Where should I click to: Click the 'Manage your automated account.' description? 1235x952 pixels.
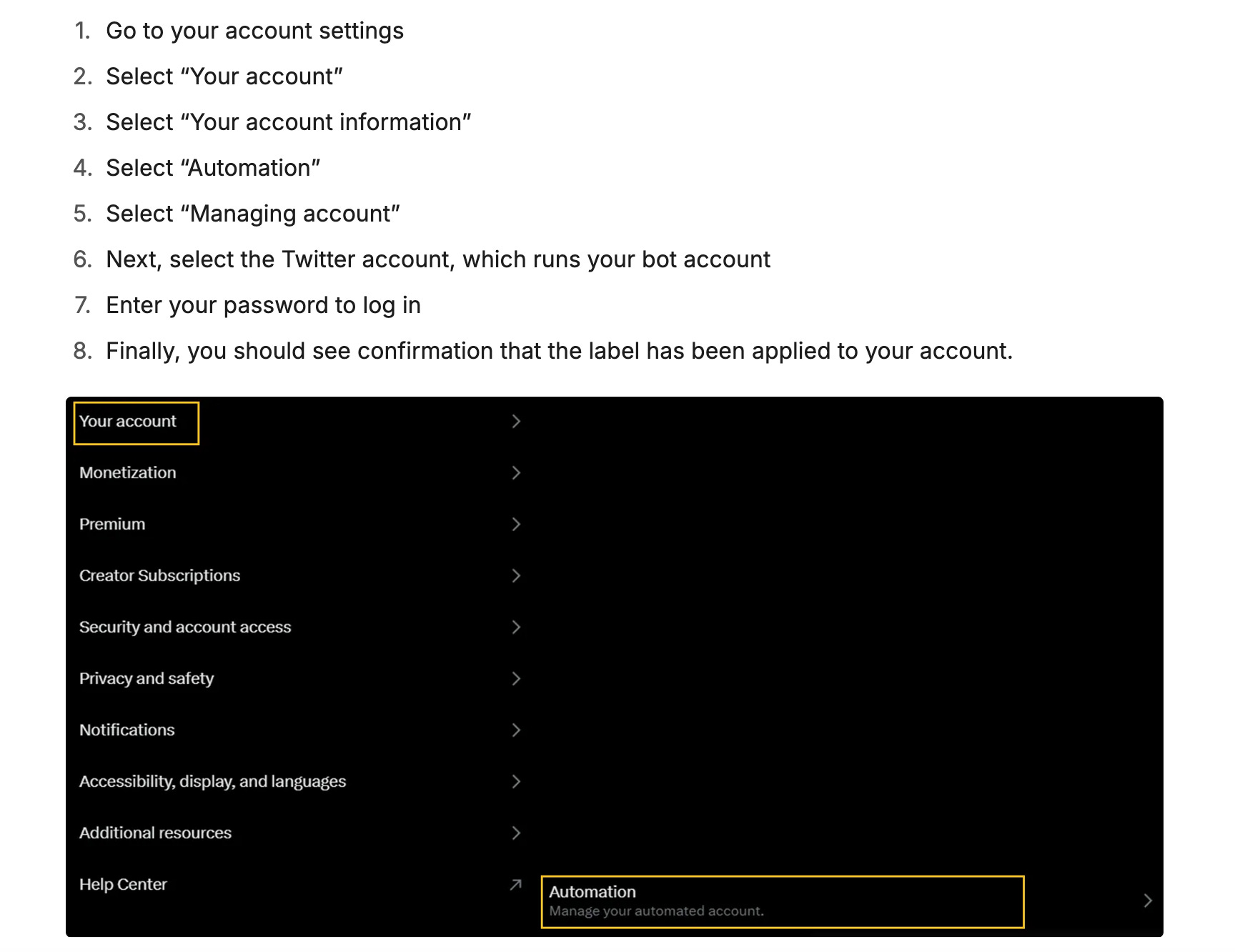click(656, 911)
